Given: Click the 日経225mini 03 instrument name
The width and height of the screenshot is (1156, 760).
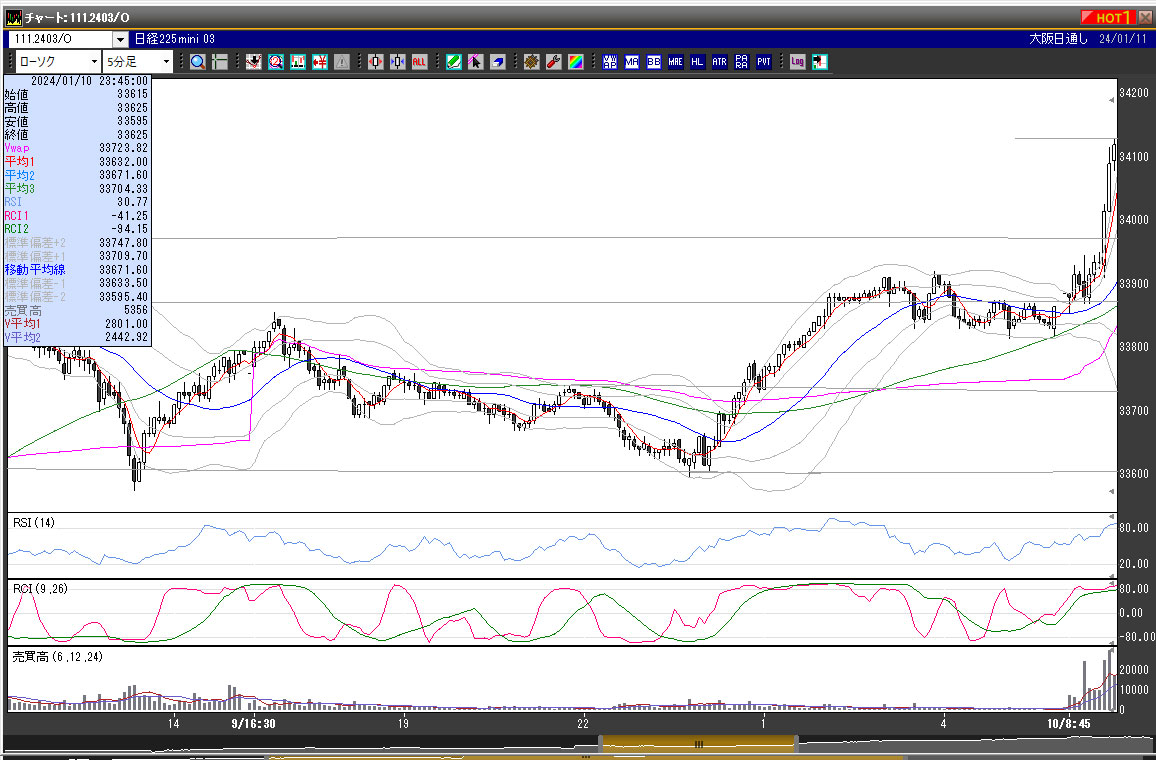Looking at the screenshot, I should coord(175,38).
